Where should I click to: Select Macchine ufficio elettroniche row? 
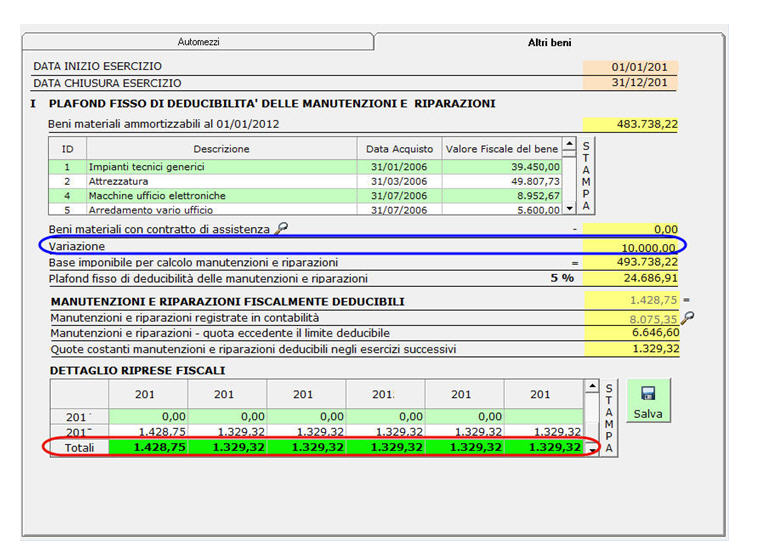point(306,196)
